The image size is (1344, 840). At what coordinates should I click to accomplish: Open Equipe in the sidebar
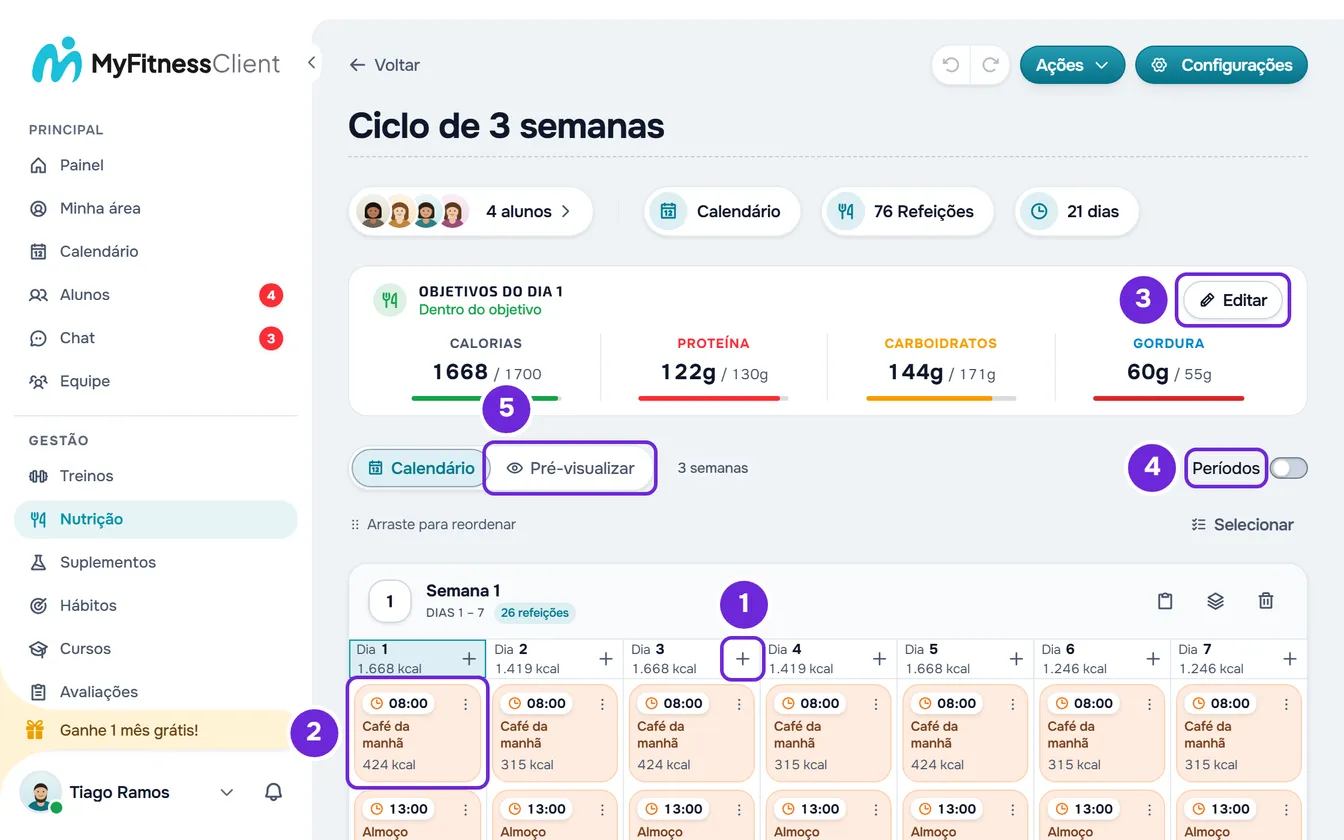tap(156, 381)
